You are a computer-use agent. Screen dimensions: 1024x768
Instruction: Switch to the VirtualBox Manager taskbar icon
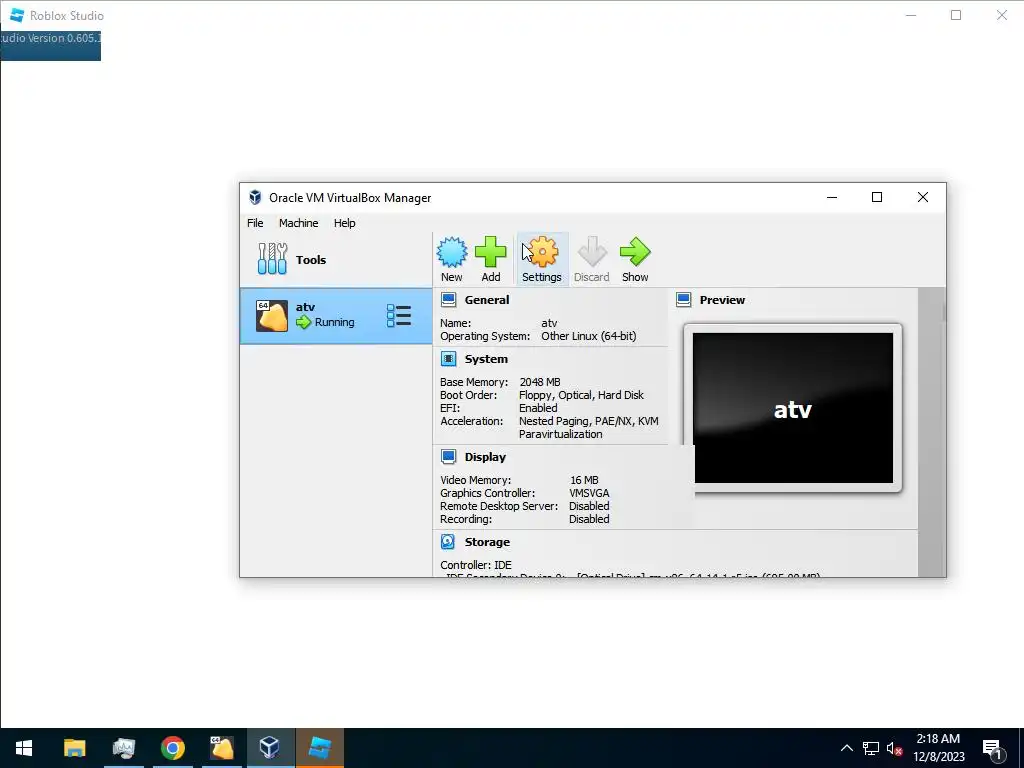270,748
